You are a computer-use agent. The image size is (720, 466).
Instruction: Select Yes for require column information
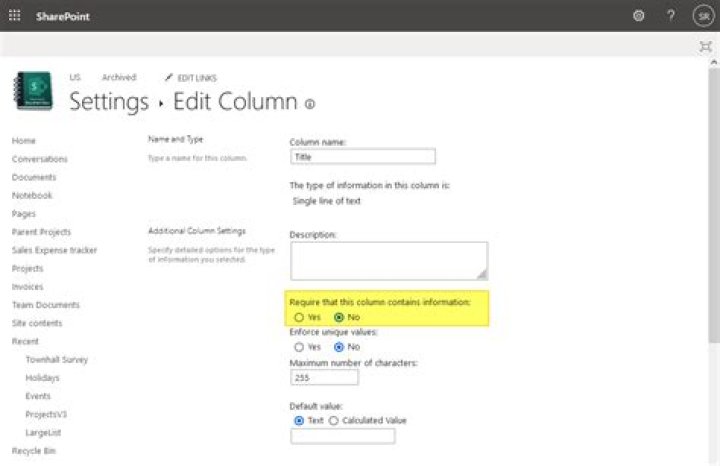(299, 317)
